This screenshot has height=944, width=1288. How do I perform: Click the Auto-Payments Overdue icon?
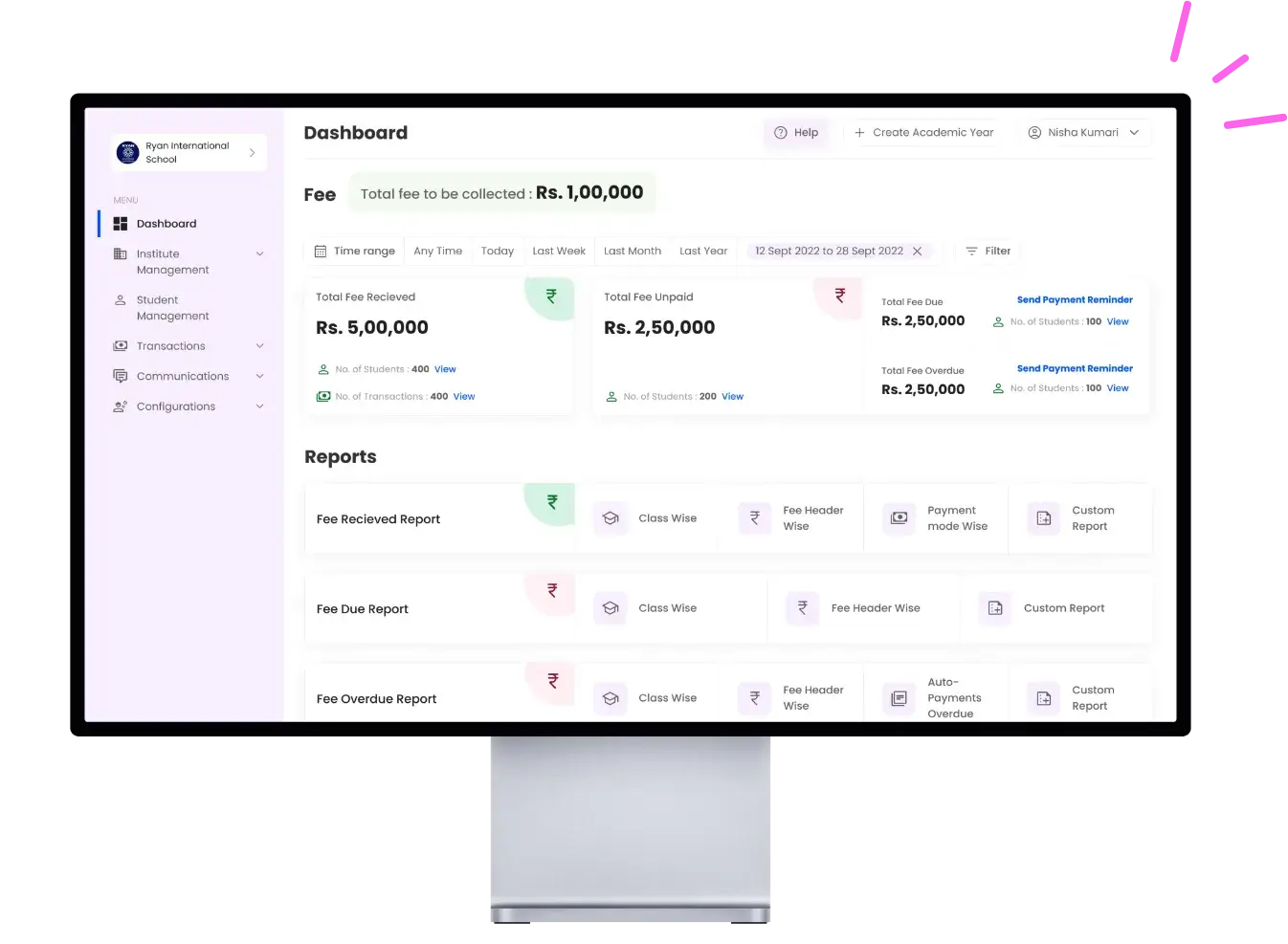(898, 698)
